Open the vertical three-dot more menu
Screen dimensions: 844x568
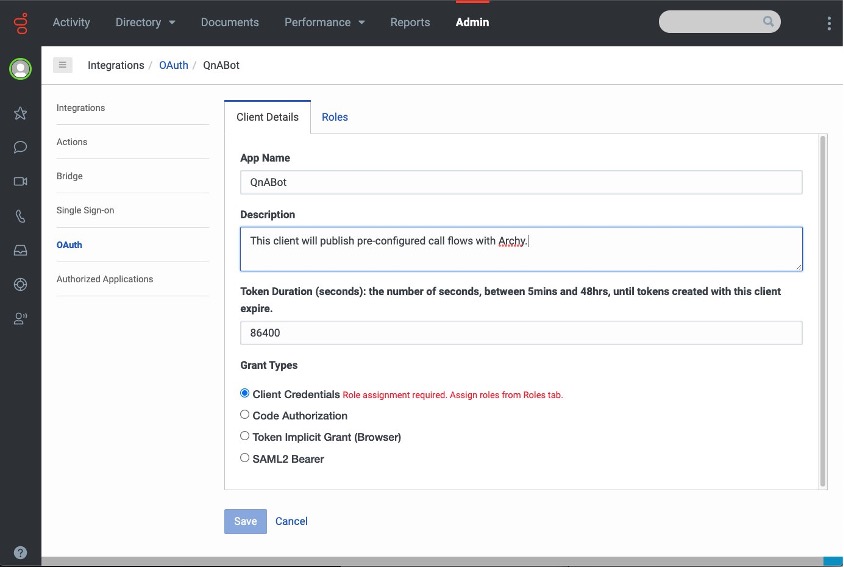829,23
